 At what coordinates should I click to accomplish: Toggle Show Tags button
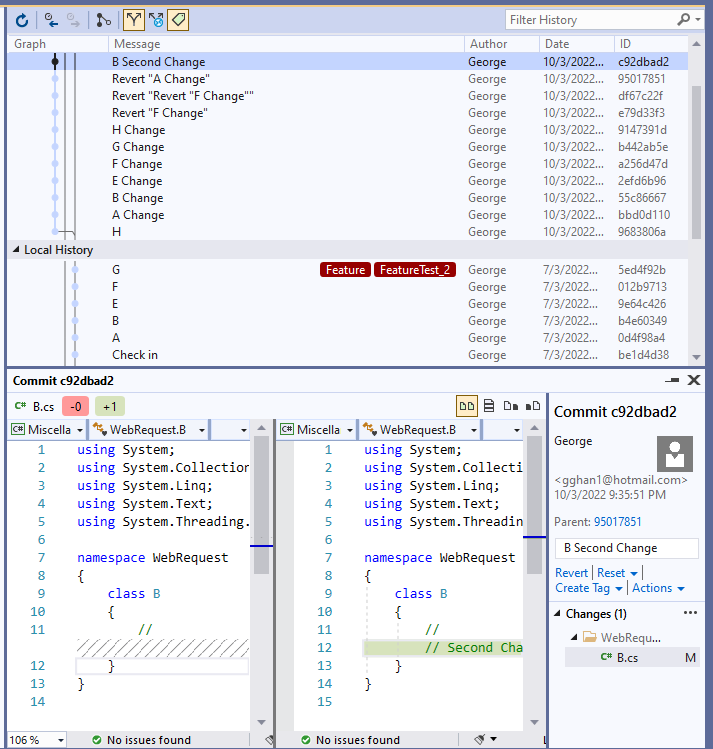[178, 20]
